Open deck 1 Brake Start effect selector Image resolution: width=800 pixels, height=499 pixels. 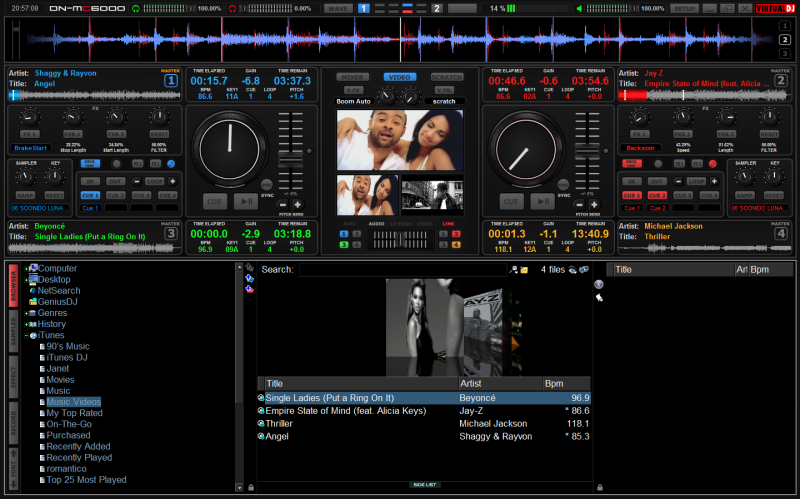(31, 148)
